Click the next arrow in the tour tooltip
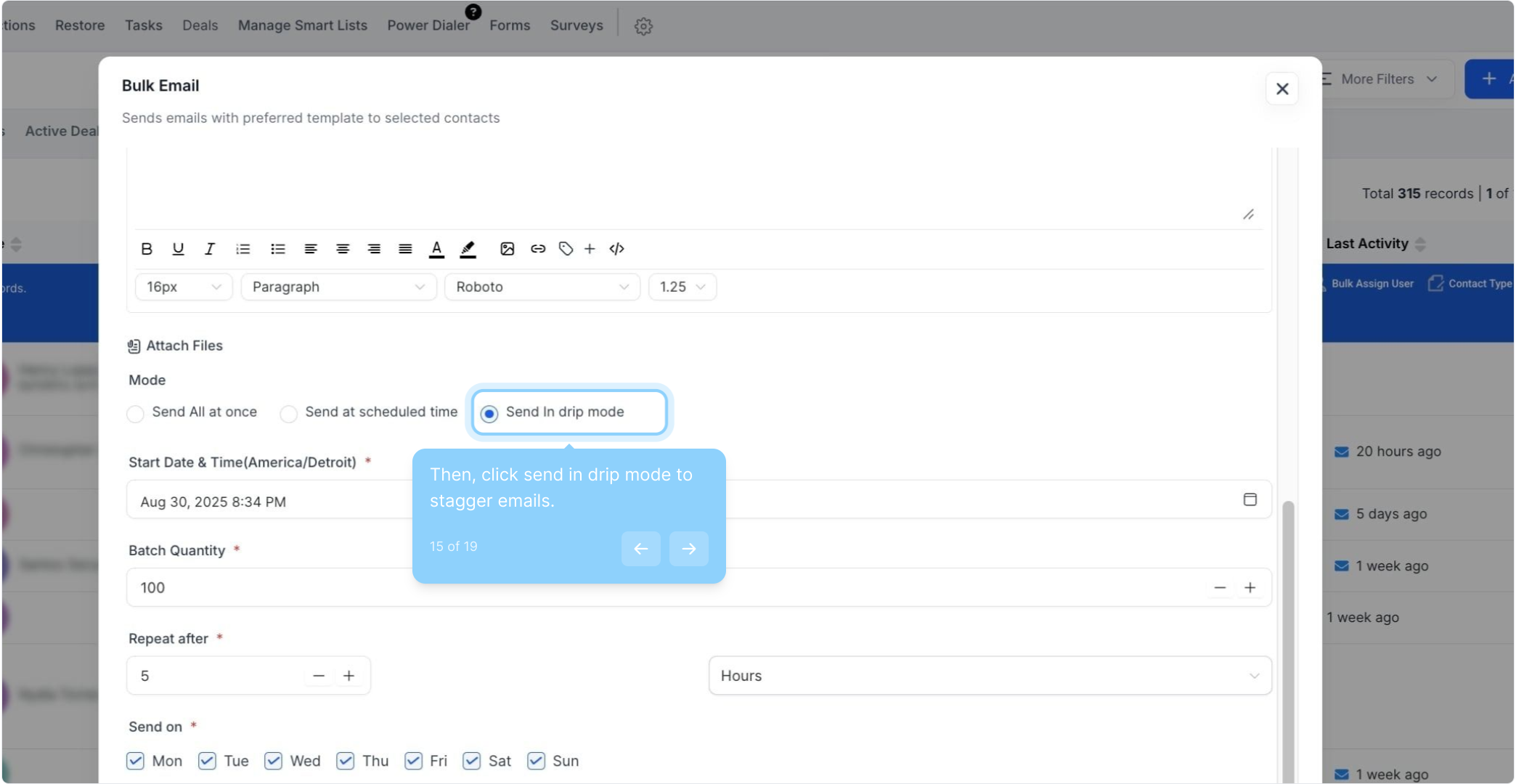 coord(688,549)
